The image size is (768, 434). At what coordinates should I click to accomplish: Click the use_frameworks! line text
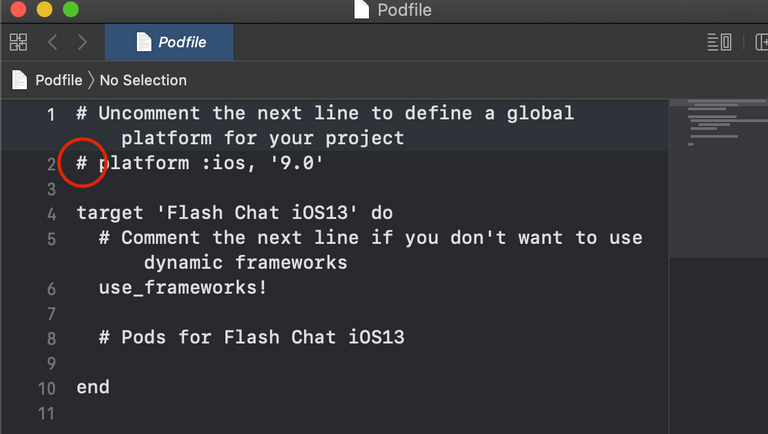click(x=183, y=288)
